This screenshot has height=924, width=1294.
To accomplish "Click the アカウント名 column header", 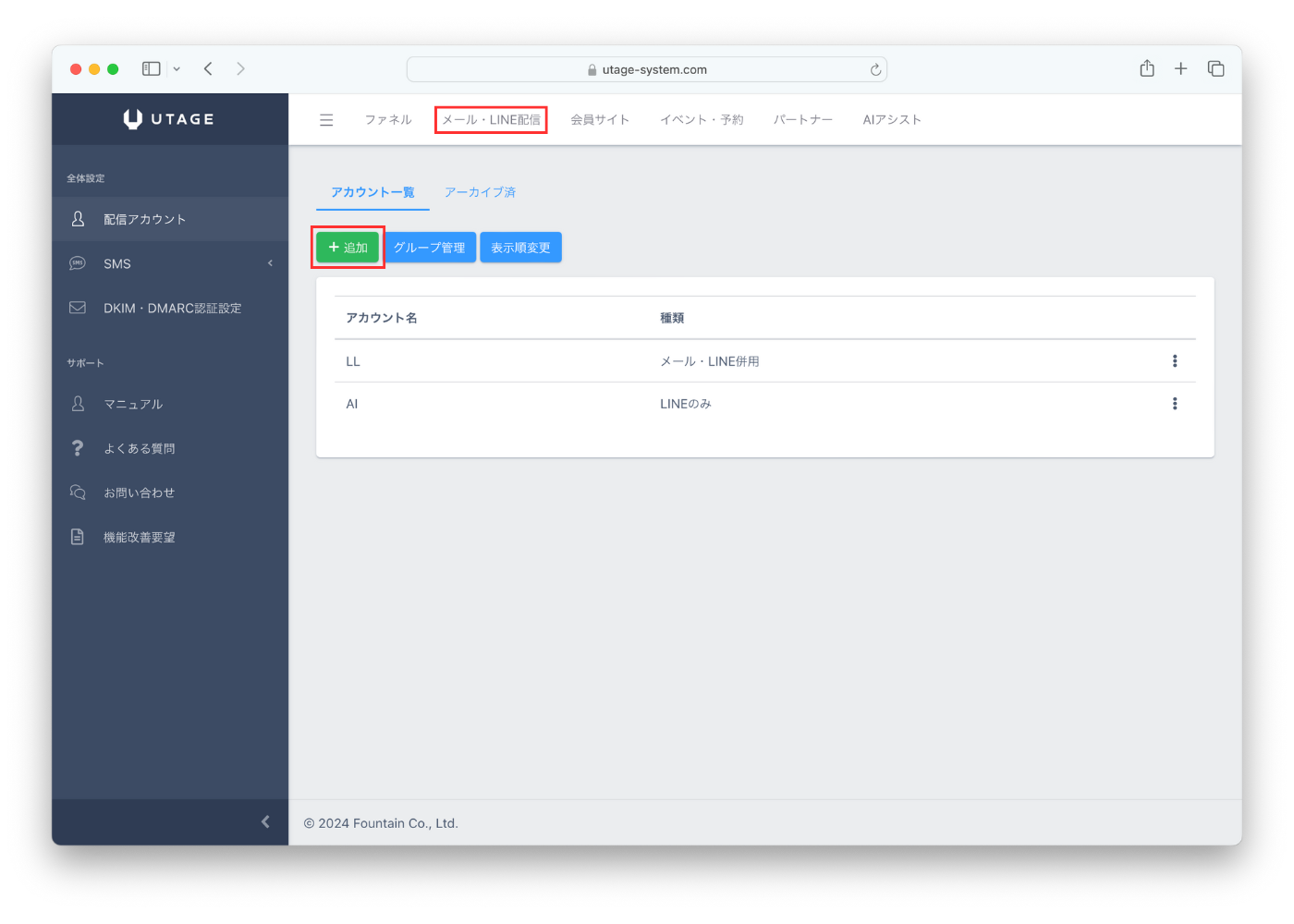I will point(382,318).
